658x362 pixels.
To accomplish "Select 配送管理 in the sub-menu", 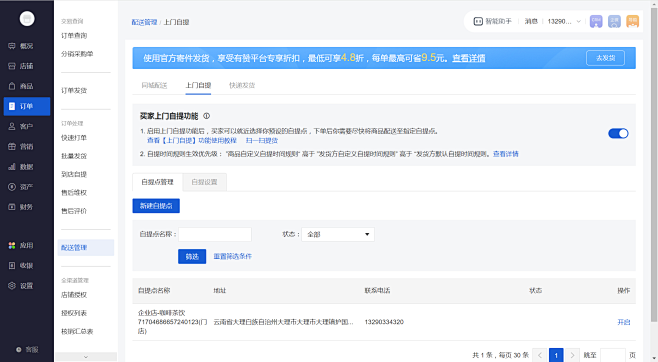I will pyautogui.click(x=86, y=247).
